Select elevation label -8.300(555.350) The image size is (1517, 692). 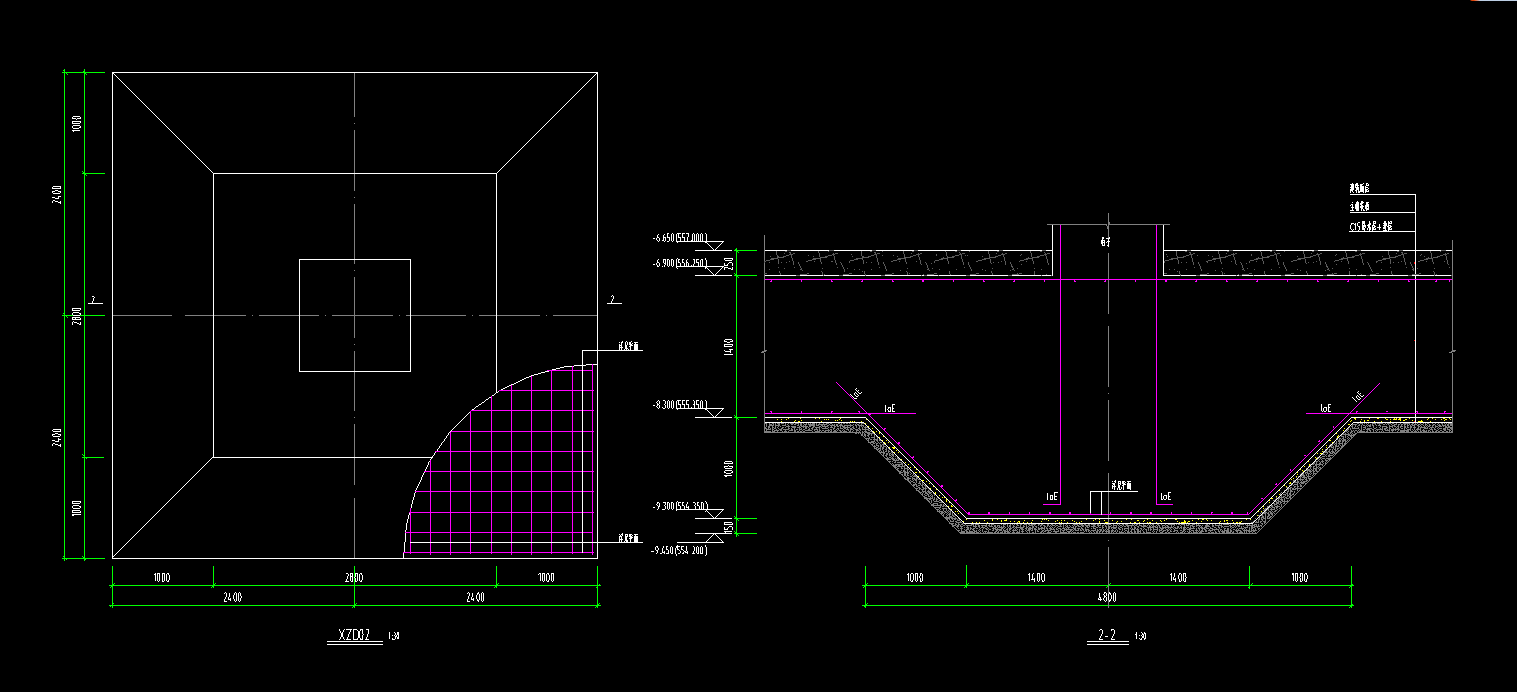[x=680, y=405]
